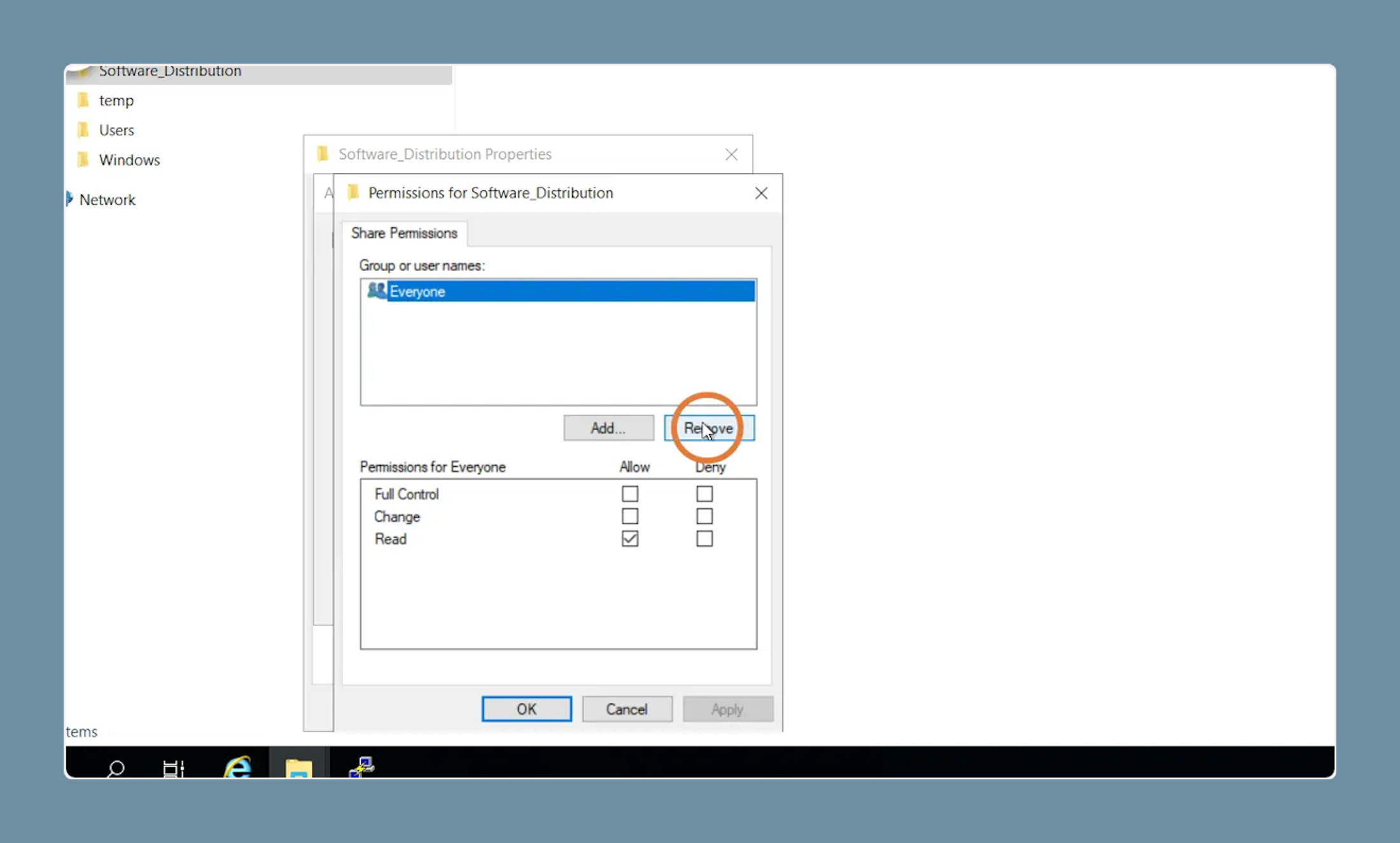The width and height of the screenshot is (1400, 843).
Task: Close the Software_Distribution Properties window
Action: [x=731, y=154]
